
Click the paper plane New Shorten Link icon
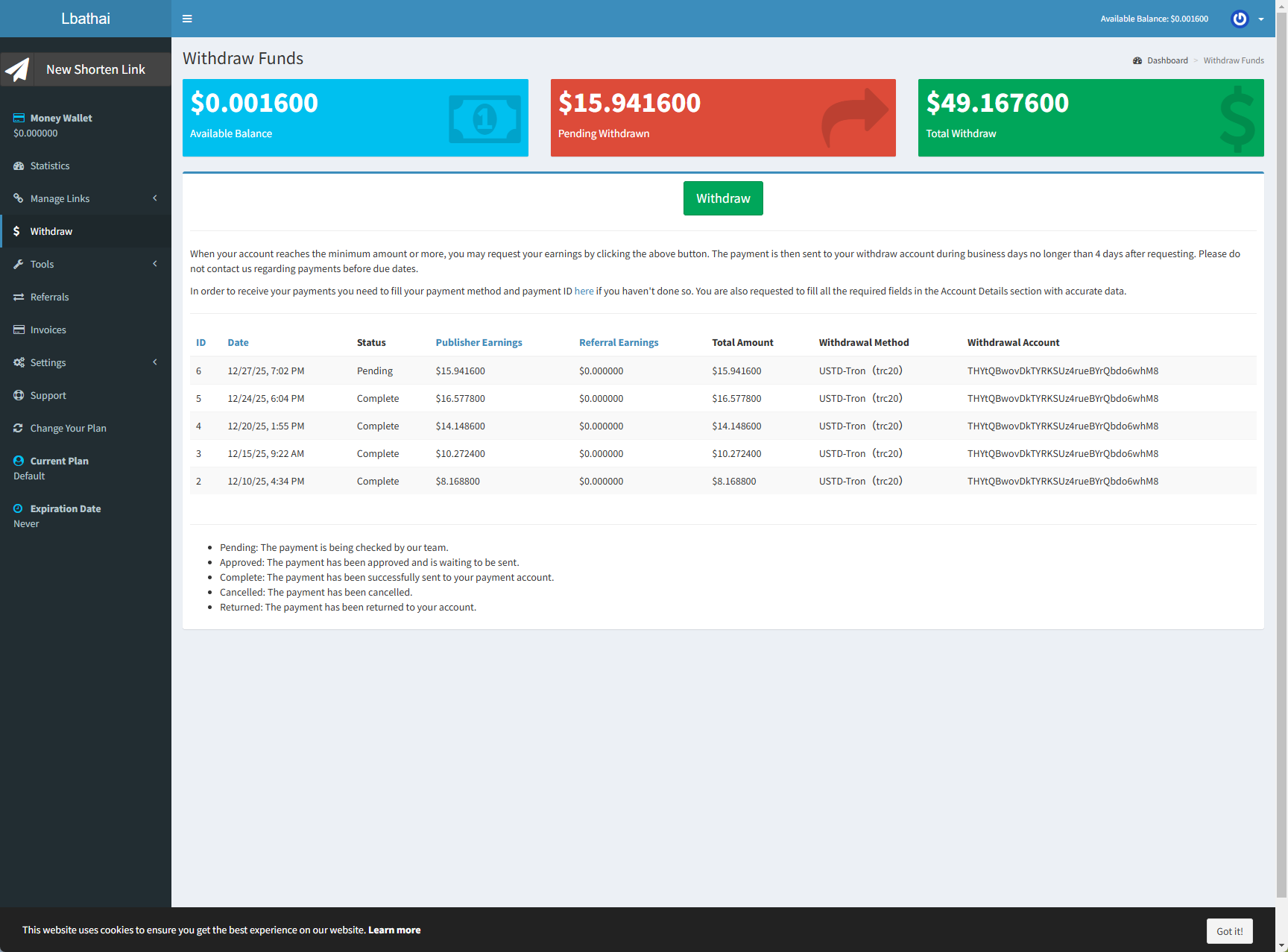point(17,69)
